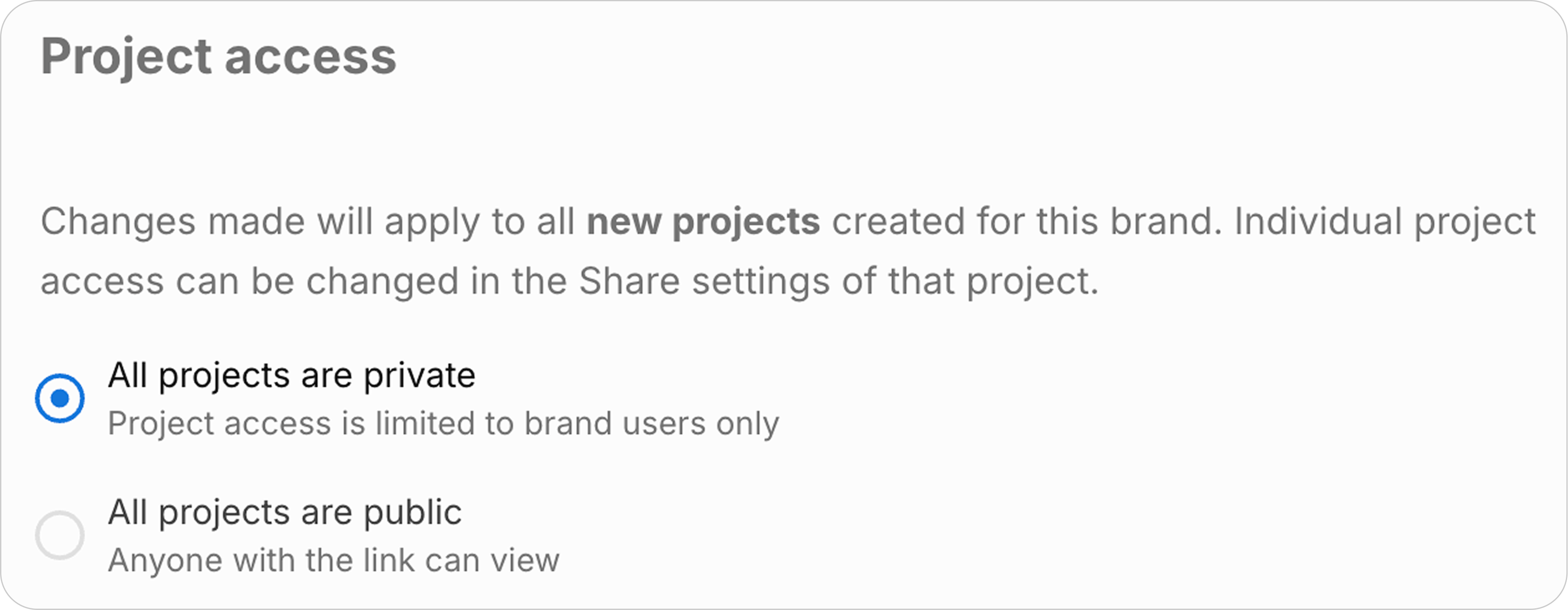The height and width of the screenshot is (610, 1568).
Task: Click the word "public" in the second option
Action: [x=412, y=512]
